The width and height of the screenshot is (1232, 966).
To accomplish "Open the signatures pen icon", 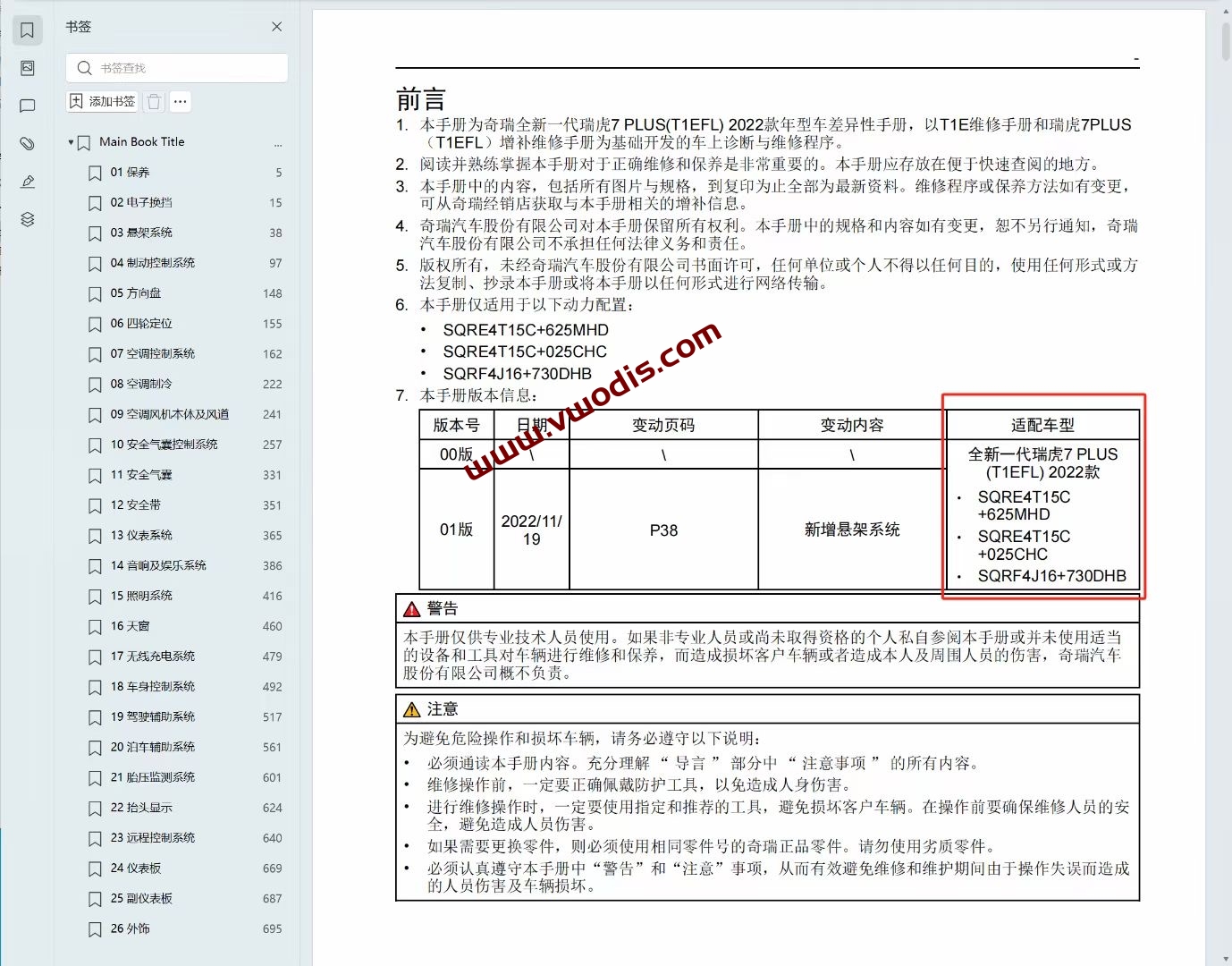I will [x=28, y=182].
